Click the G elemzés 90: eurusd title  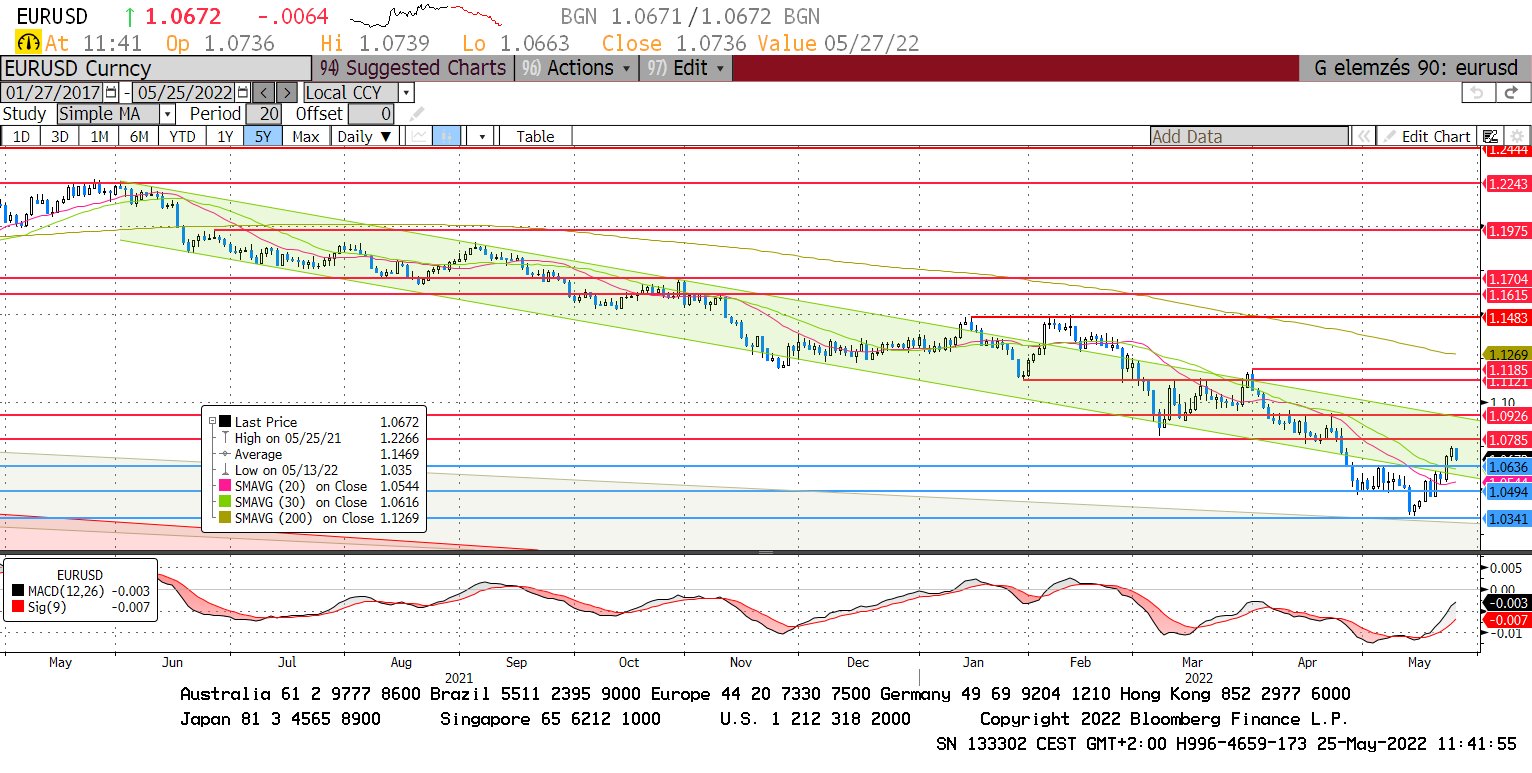(x=1414, y=68)
